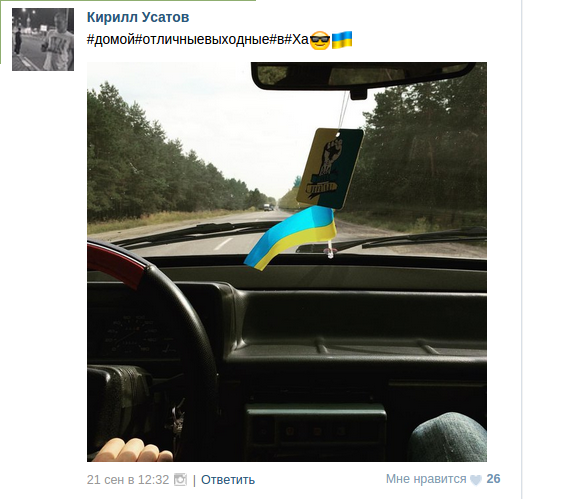Click the 21 сен в 12:32 timestamp

[128, 480]
